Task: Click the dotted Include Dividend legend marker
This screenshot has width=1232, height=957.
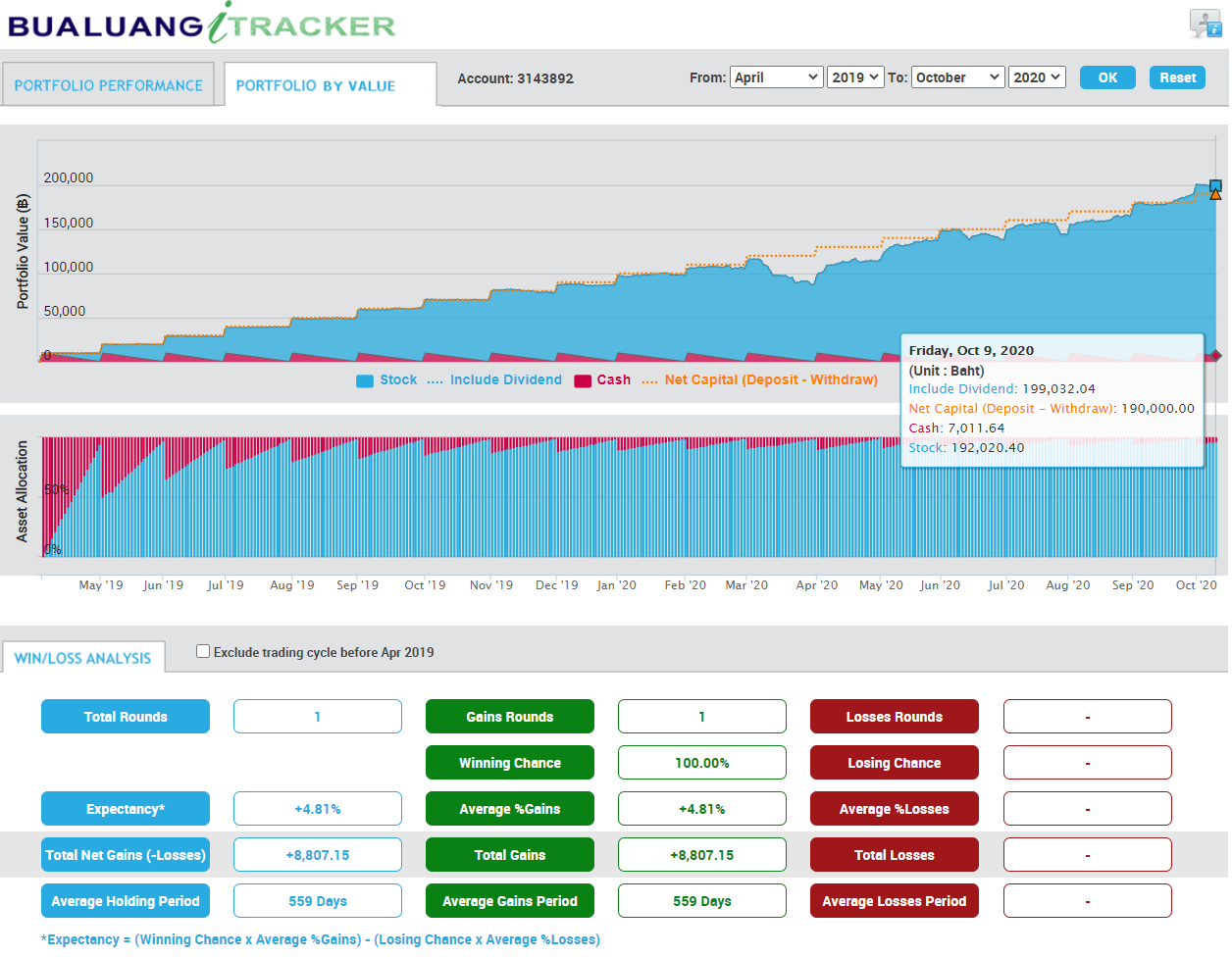Action: [435, 380]
